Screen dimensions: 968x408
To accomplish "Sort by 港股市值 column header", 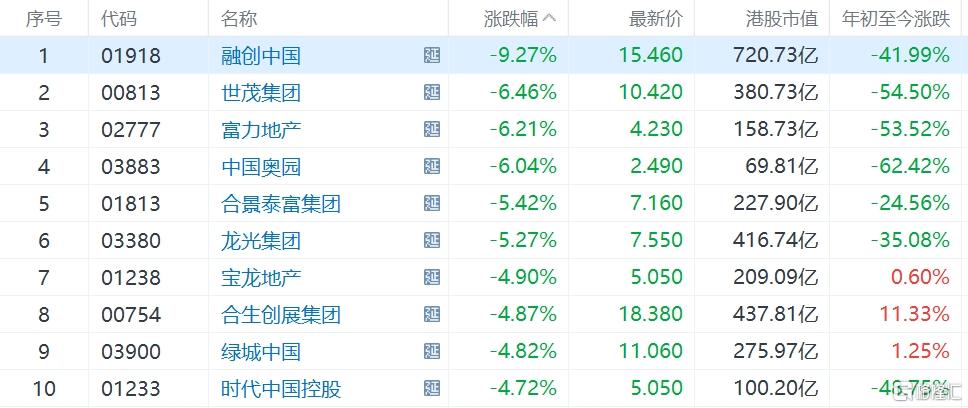I will pos(782,19).
